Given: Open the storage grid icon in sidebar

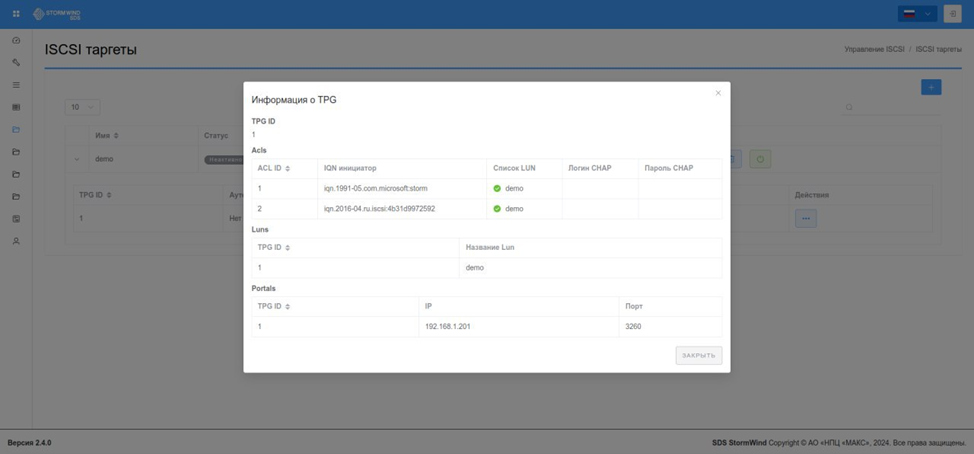Looking at the screenshot, I should 16,107.
